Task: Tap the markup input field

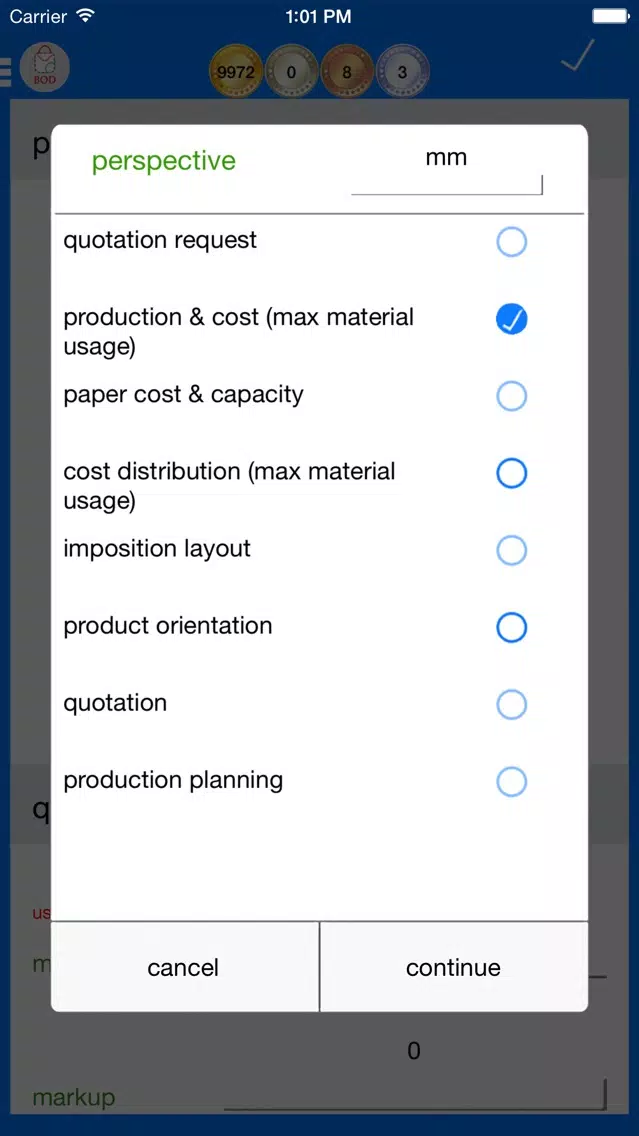Action: (x=414, y=1095)
